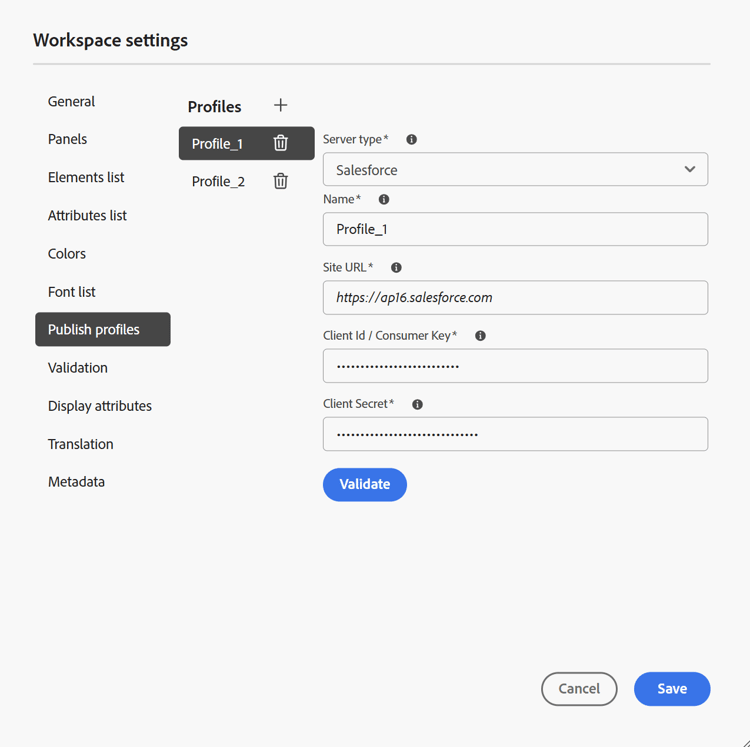750x747 pixels.
Task: Add a new profile with plus icon
Action: pyautogui.click(x=280, y=105)
